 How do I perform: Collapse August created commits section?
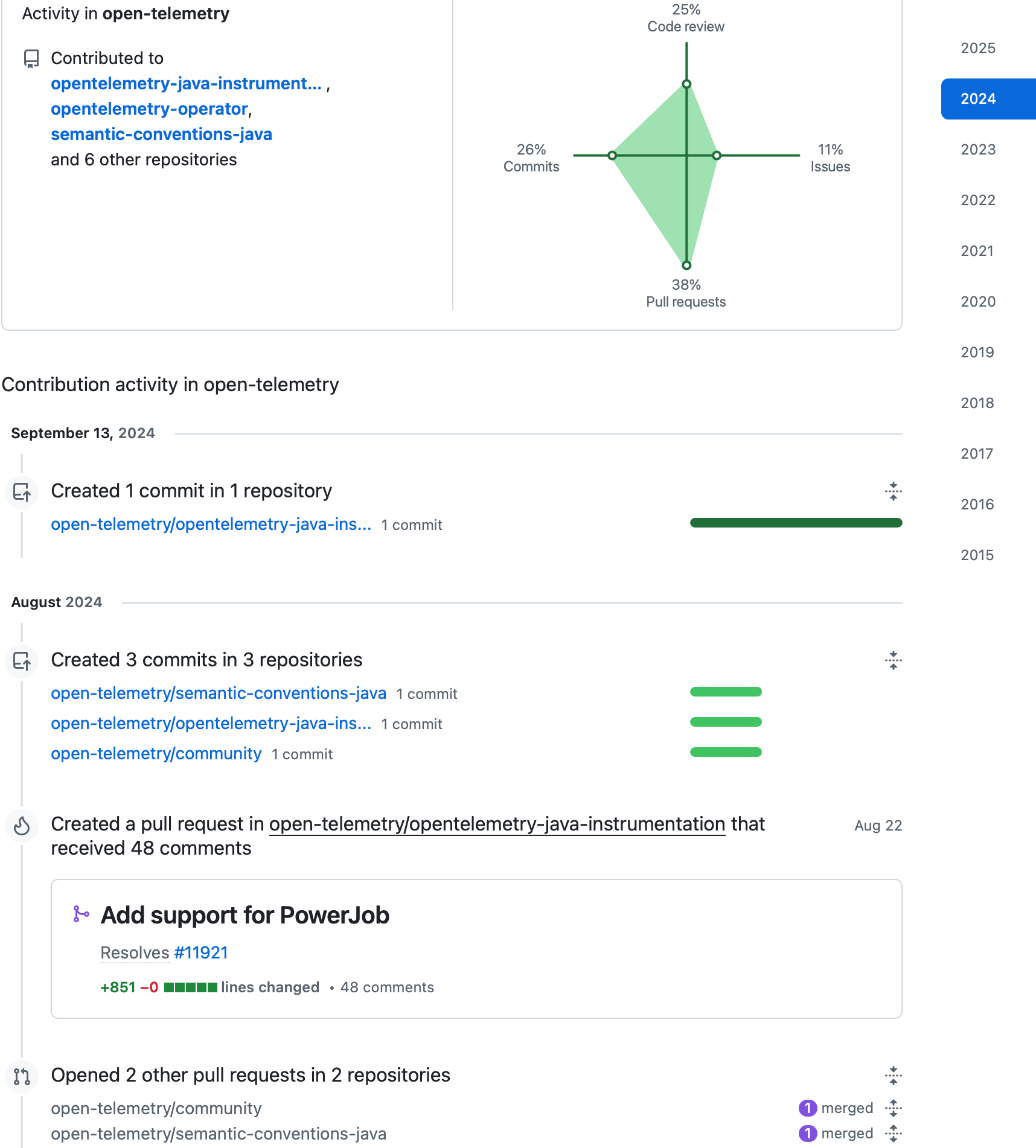pos(893,660)
